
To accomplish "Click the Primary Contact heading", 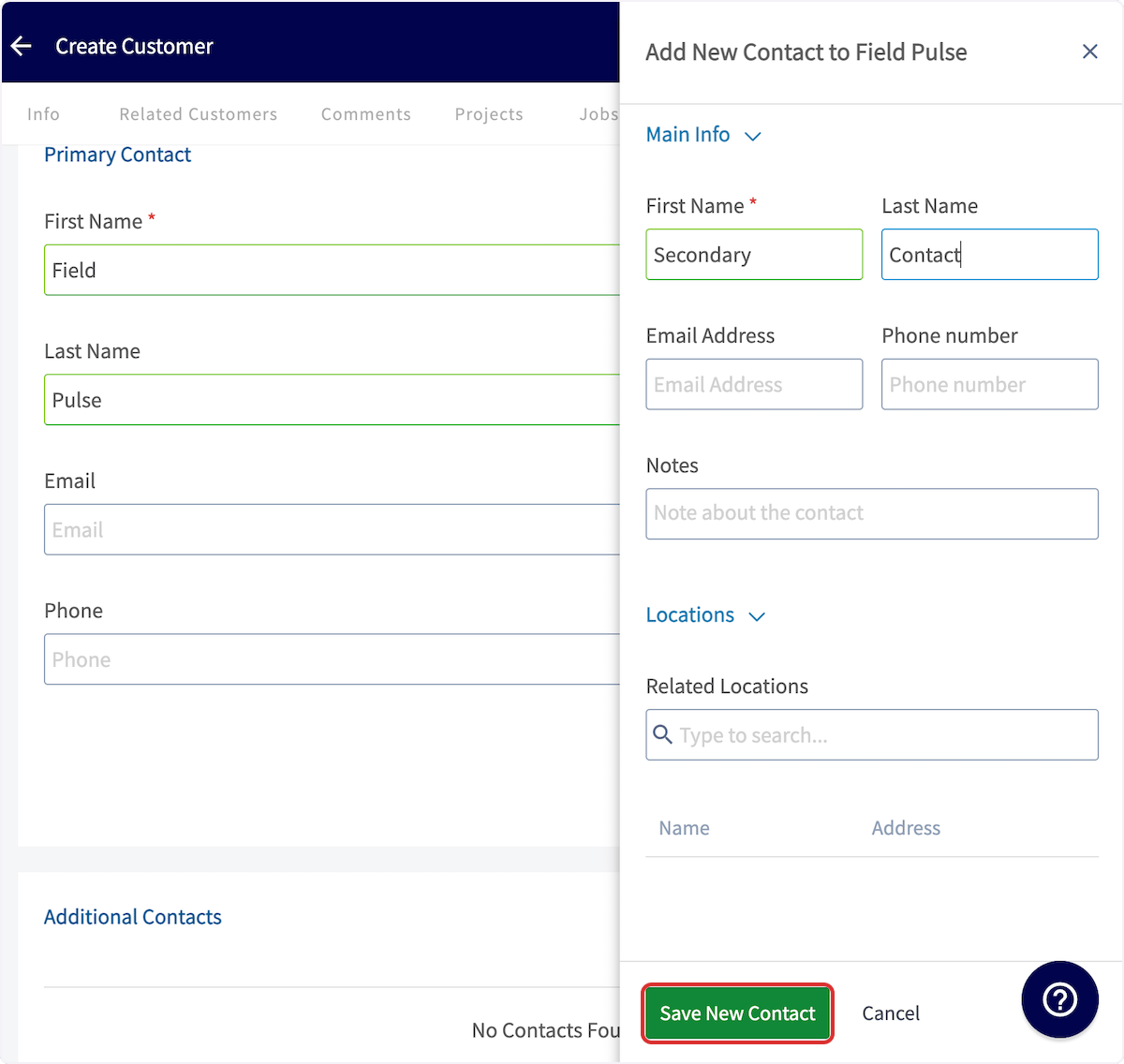I will click(x=117, y=155).
